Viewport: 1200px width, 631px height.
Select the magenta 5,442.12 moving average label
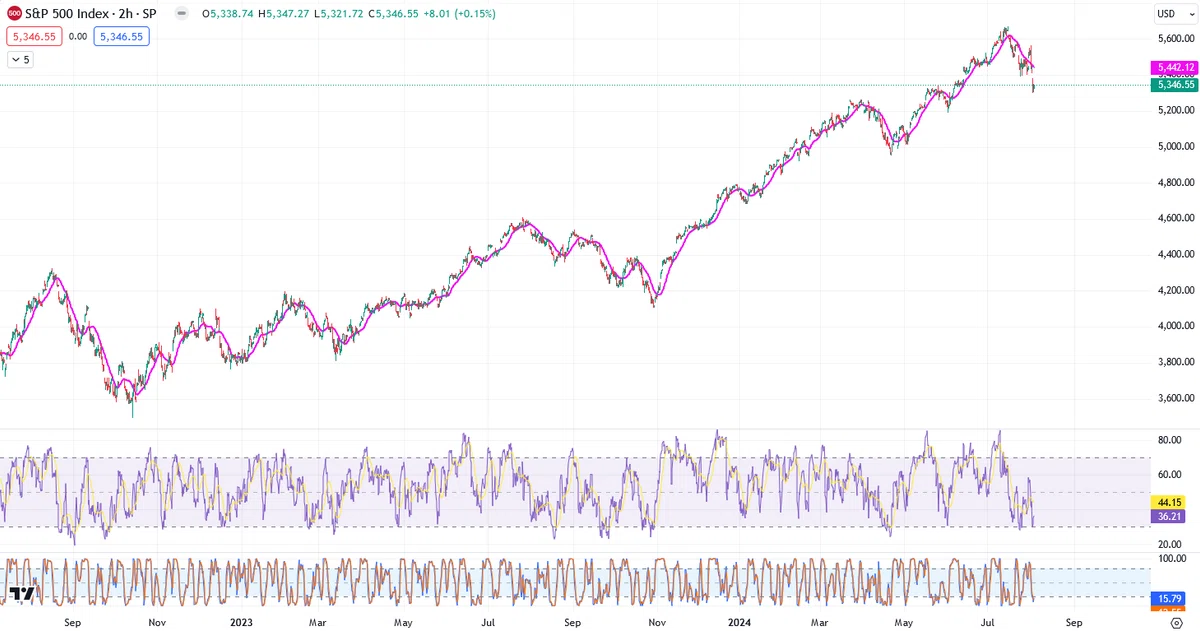pos(1174,68)
